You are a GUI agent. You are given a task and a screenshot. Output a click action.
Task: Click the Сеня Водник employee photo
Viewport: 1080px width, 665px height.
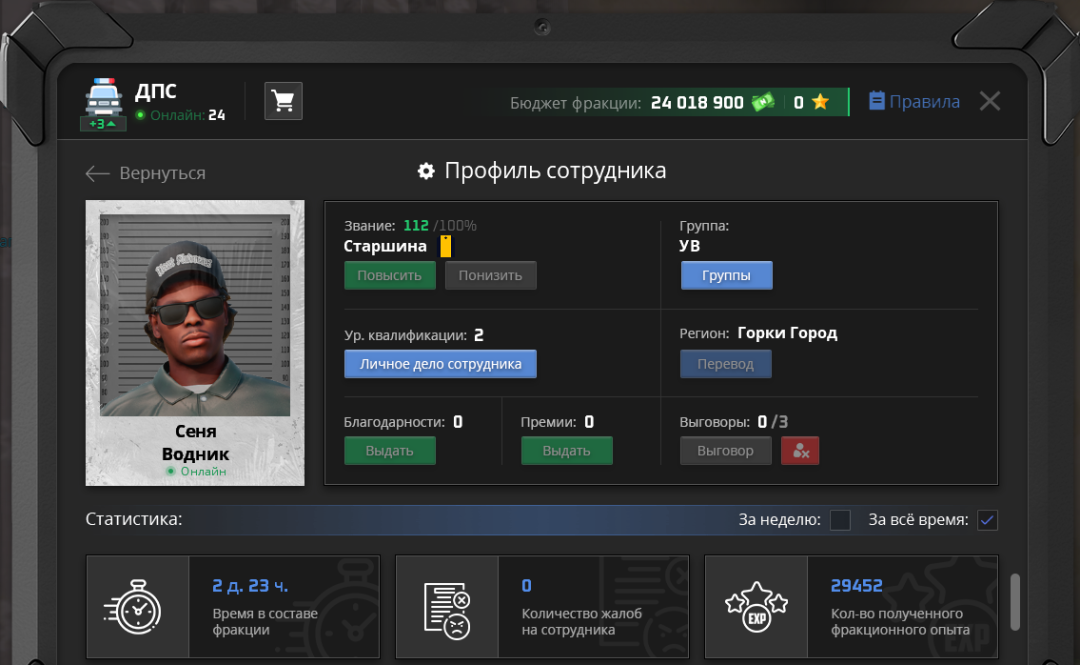coord(195,315)
